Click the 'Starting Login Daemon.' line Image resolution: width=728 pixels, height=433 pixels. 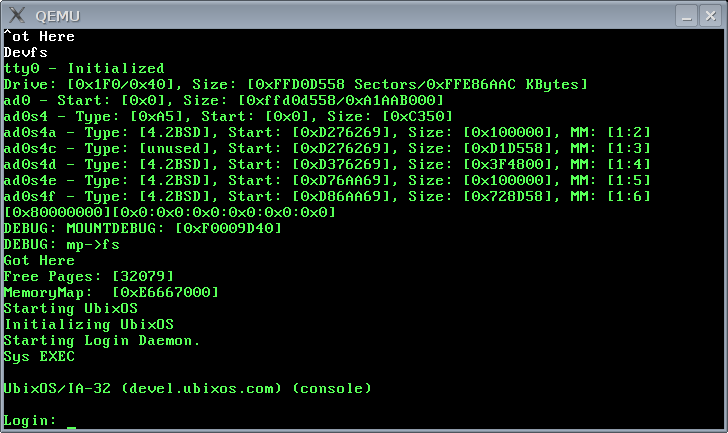point(102,340)
